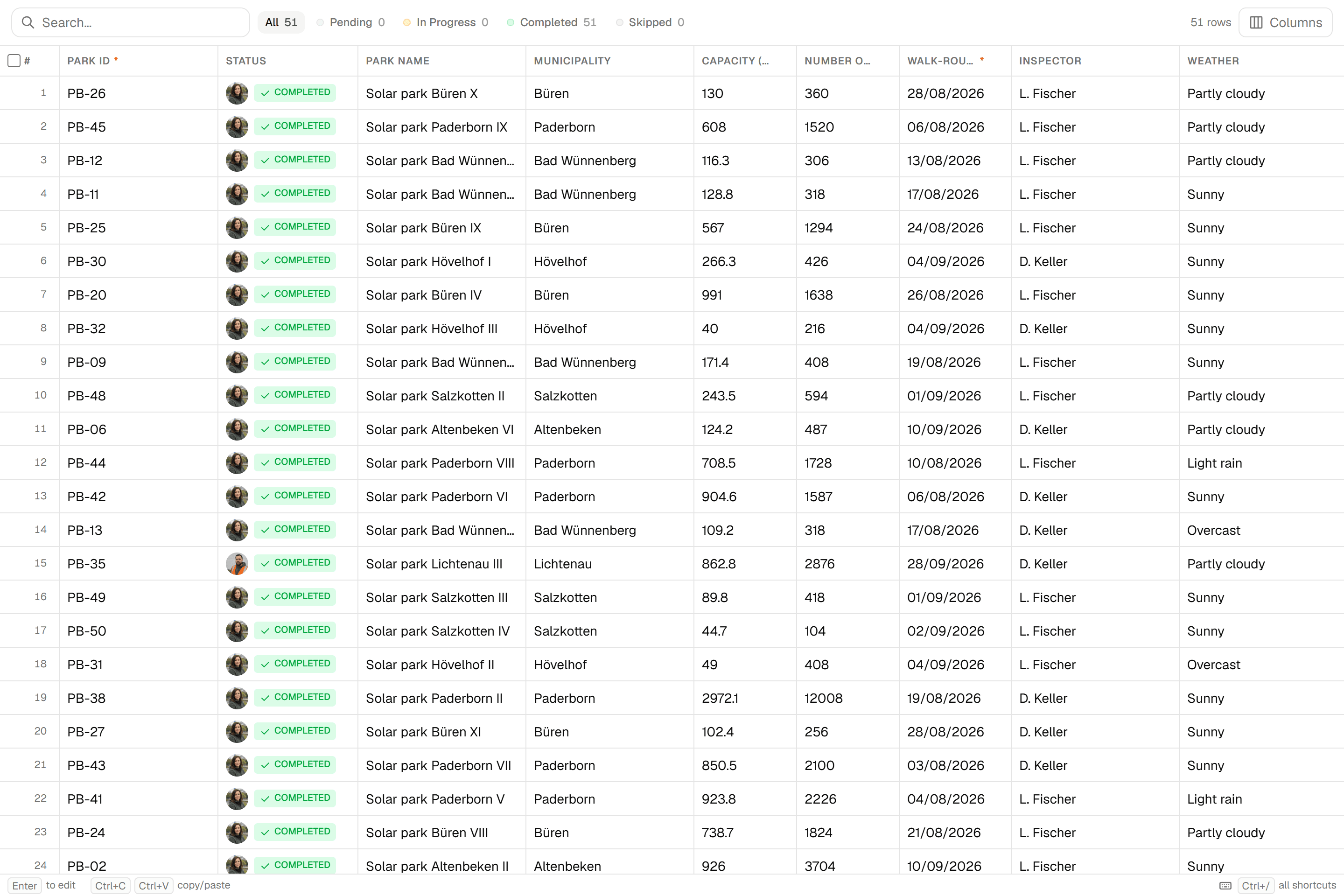Click the avatar icon in PB-24 row
The width and height of the screenshot is (1344, 896).
coord(237,833)
